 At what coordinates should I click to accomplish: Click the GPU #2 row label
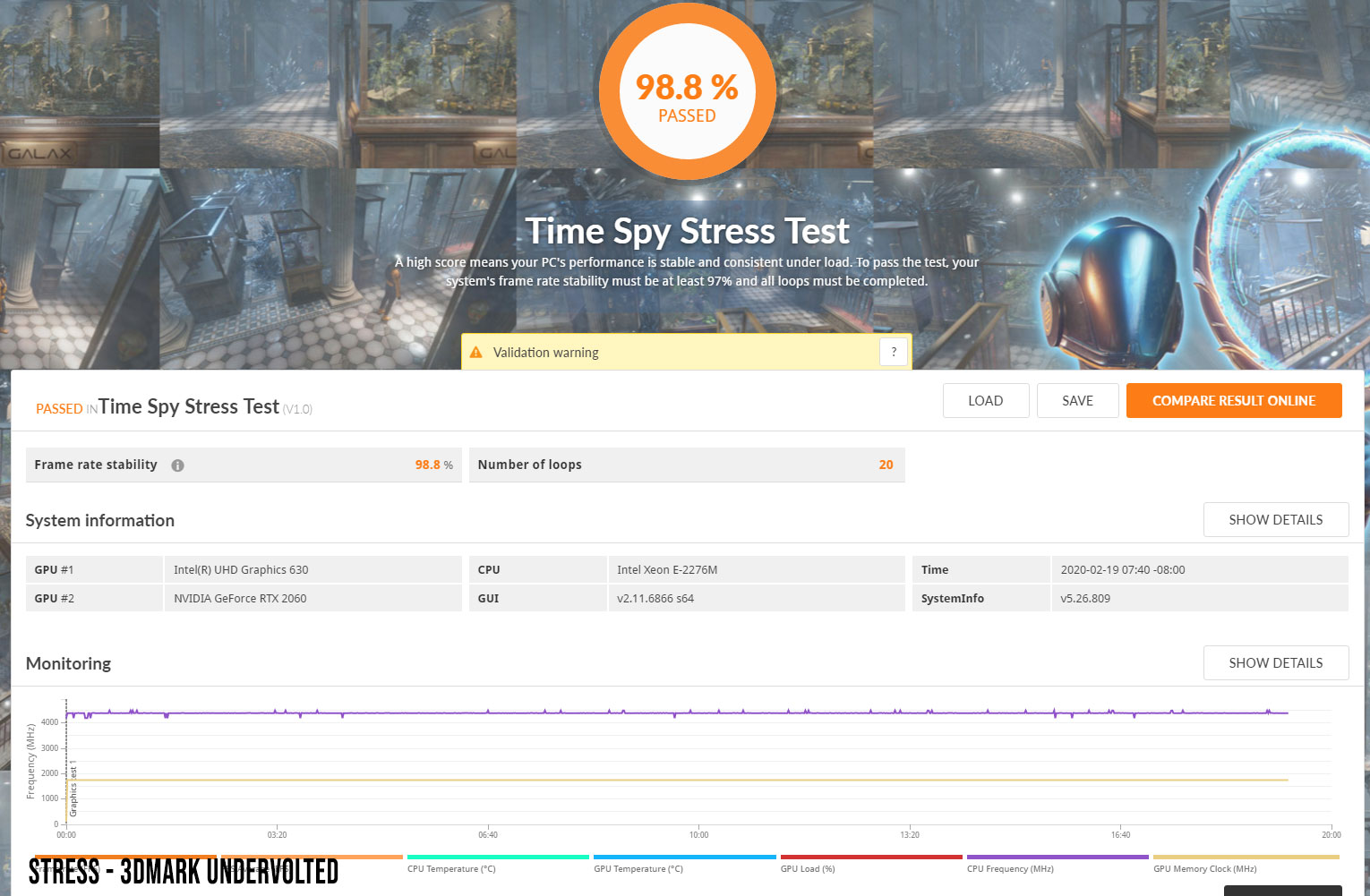point(55,599)
